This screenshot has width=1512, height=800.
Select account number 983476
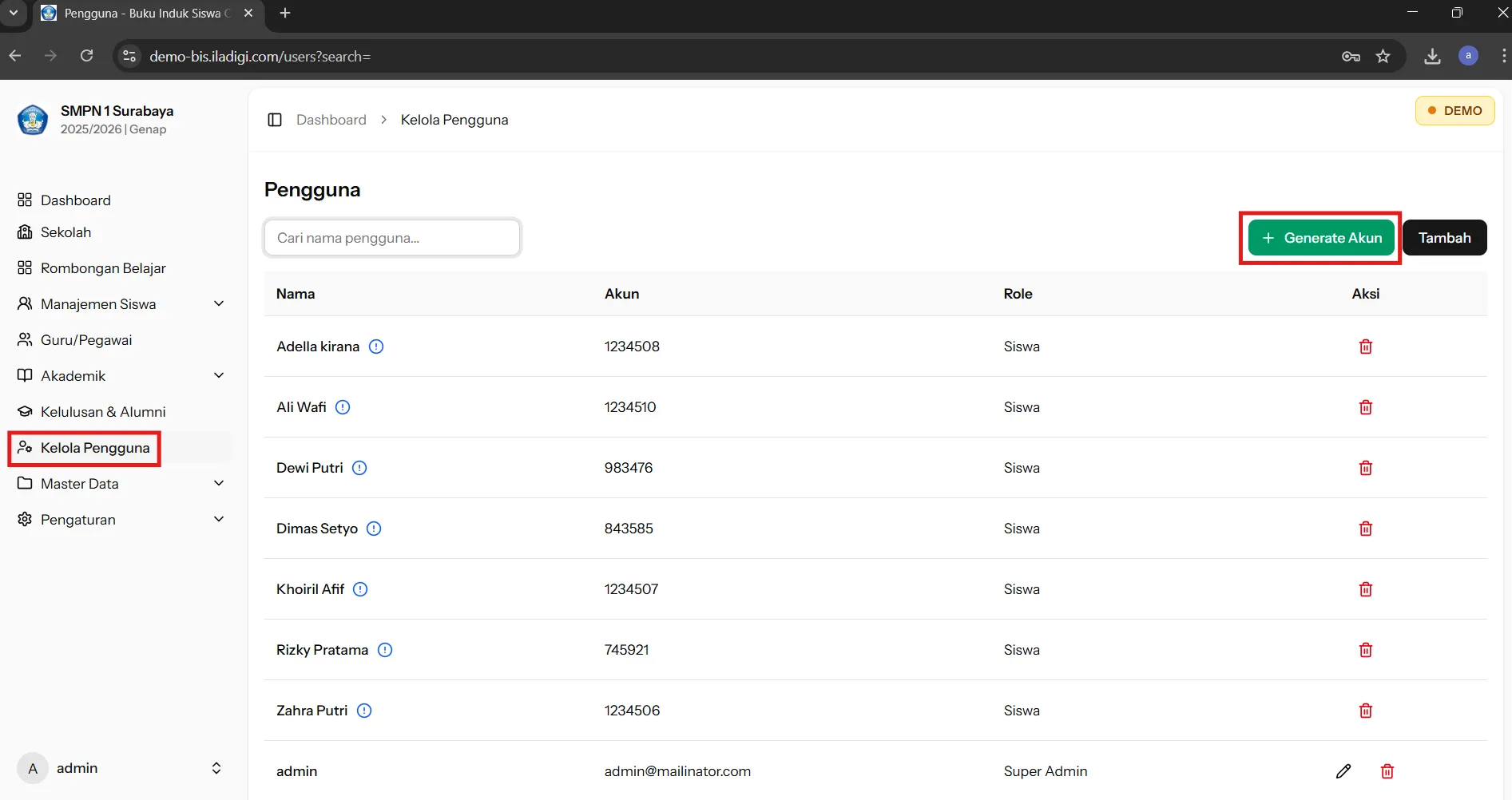(x=629, y=468)
